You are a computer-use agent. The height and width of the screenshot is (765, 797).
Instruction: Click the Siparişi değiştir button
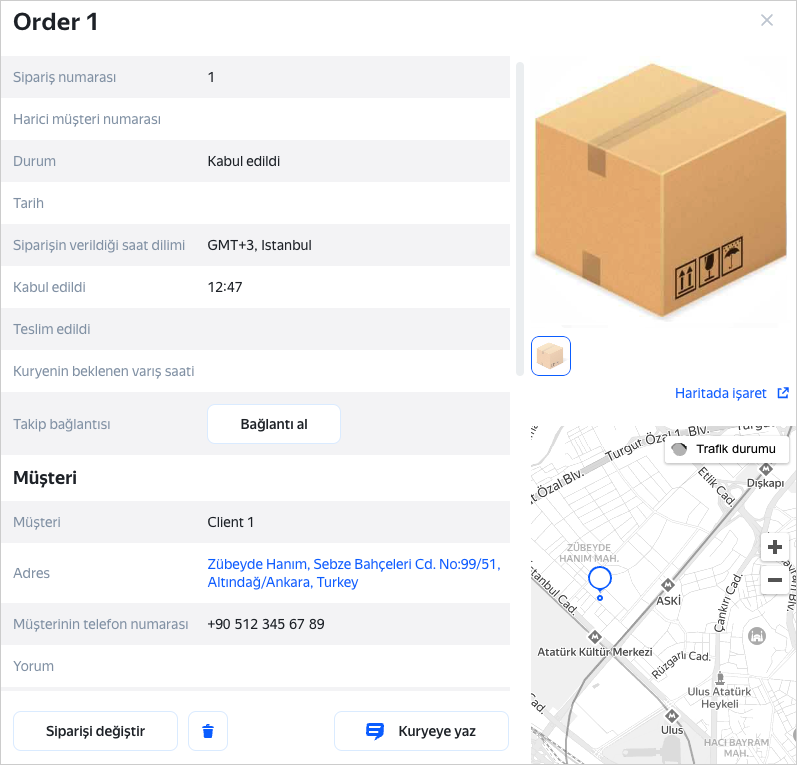click(95, 731)
